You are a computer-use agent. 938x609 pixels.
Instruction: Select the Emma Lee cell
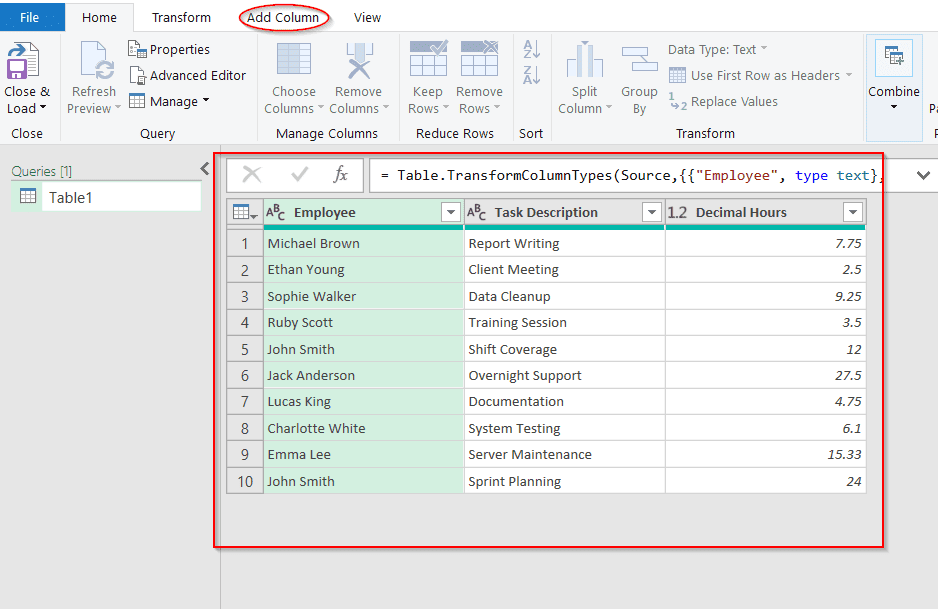364,455
